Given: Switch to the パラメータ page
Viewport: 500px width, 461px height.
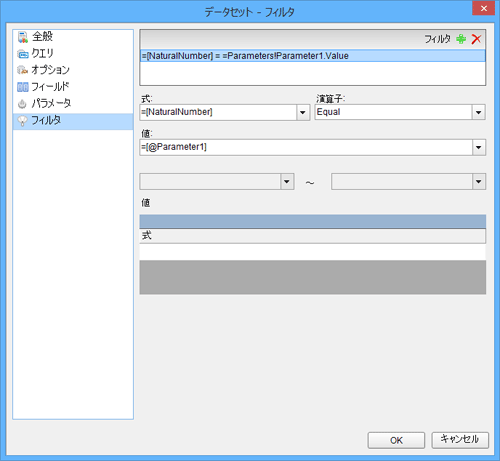Looking at the screenshot, I should 51,104.
